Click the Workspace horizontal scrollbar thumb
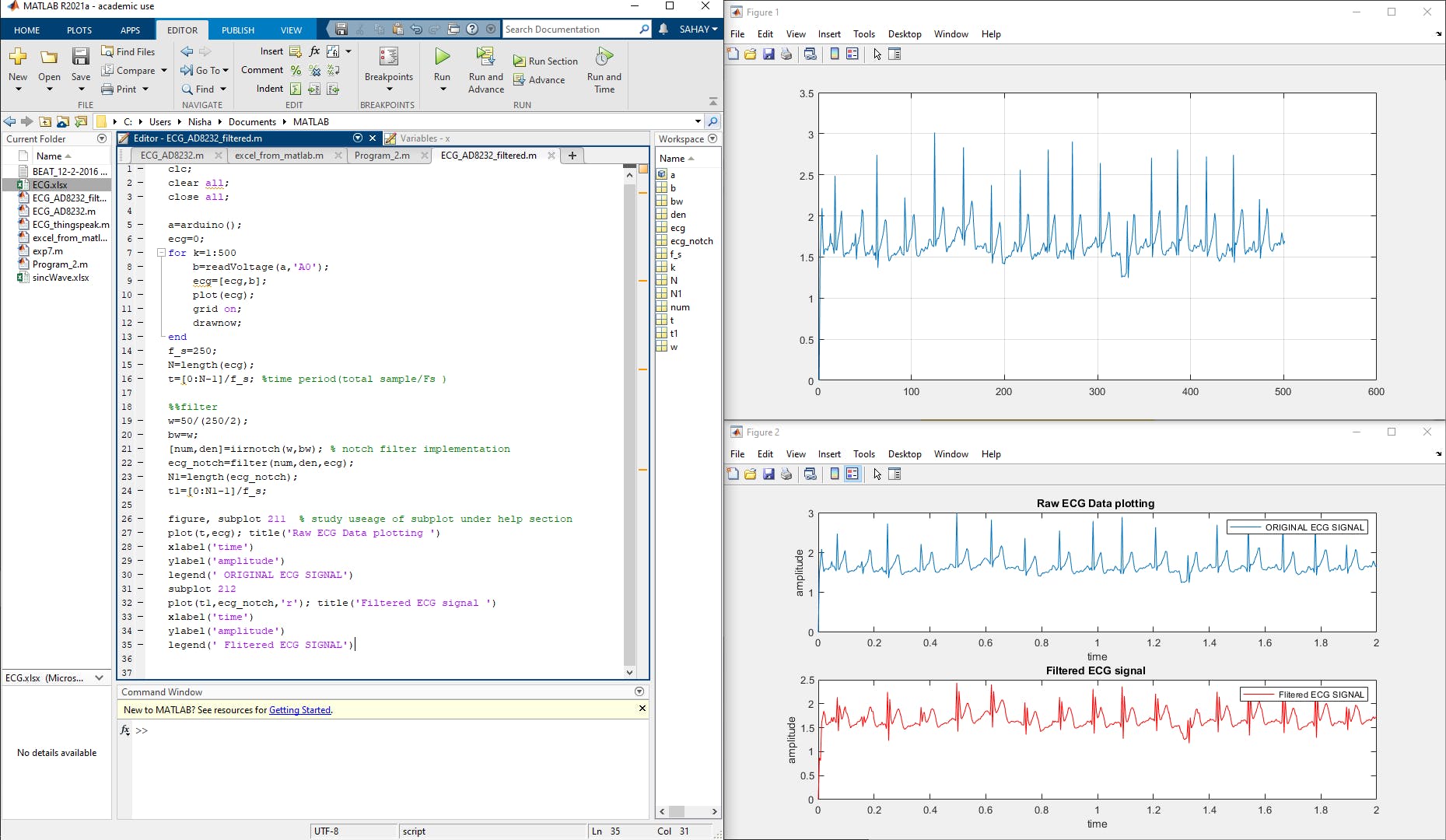1446x840 pixels. [676, 811]
